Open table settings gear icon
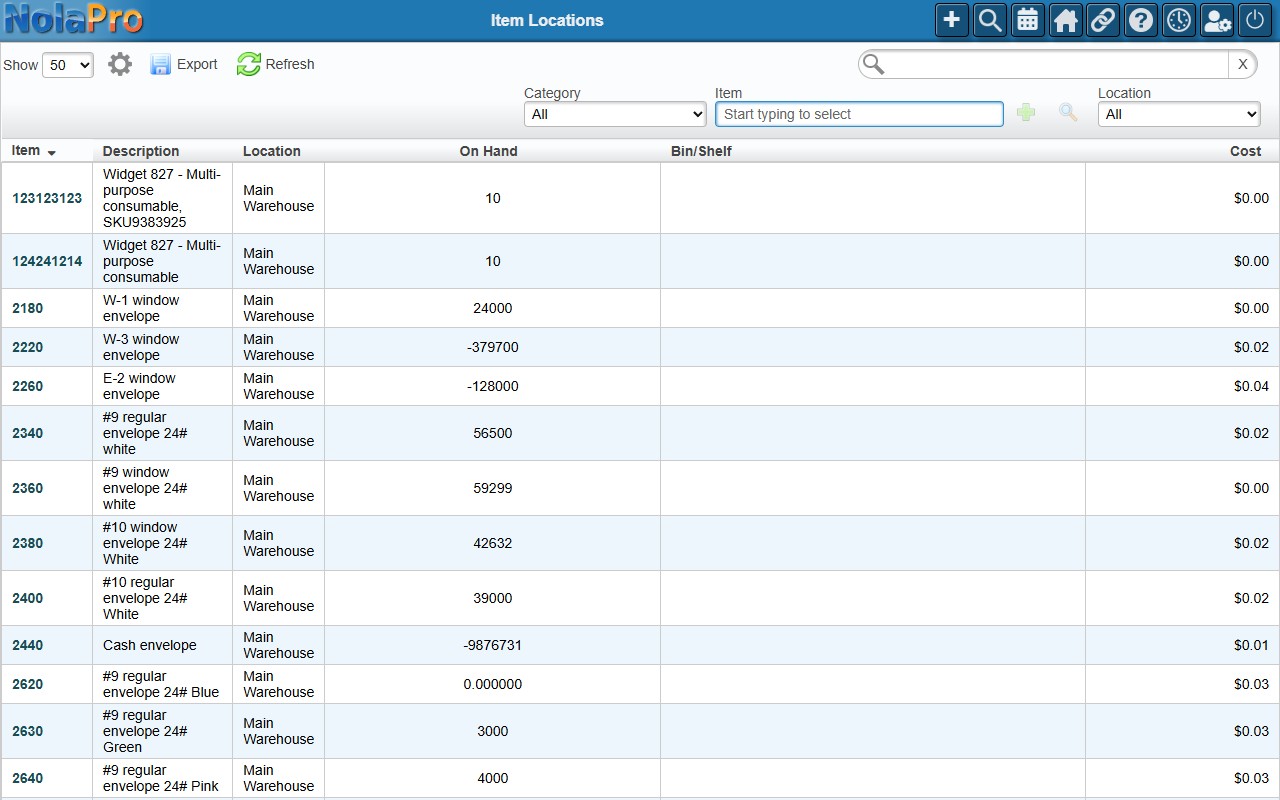The height and width of the screenshot is (800, 1280). 120,65
